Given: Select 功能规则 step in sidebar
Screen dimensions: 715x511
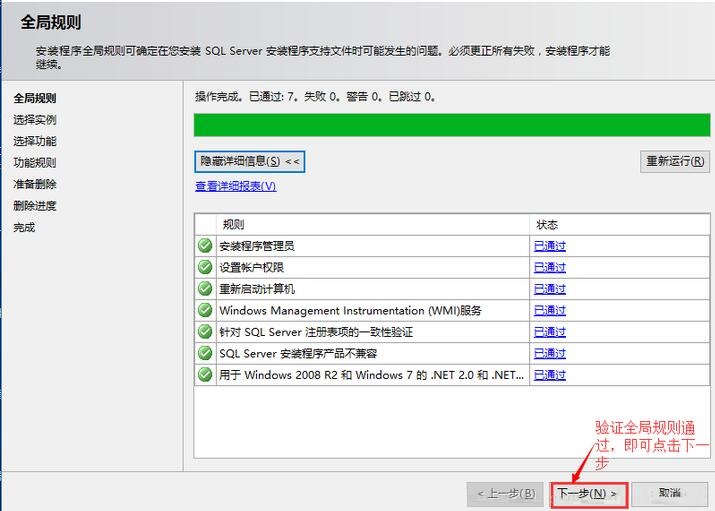Looking at the screenshot, I should point(35,163).
